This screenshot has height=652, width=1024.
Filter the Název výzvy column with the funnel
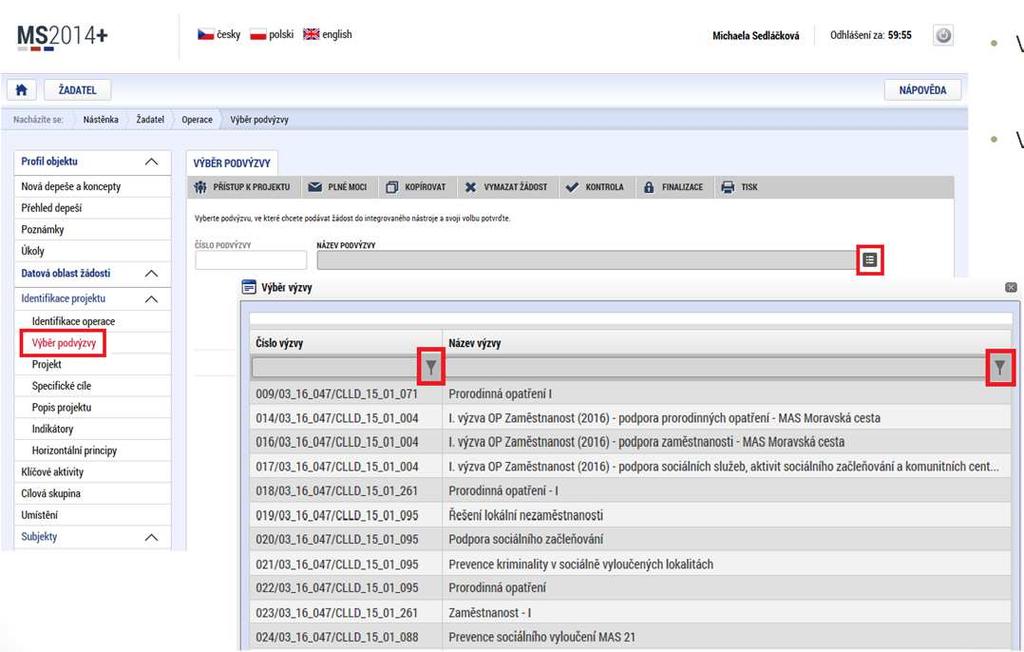pyautogui.click(x=1000, y=368)
